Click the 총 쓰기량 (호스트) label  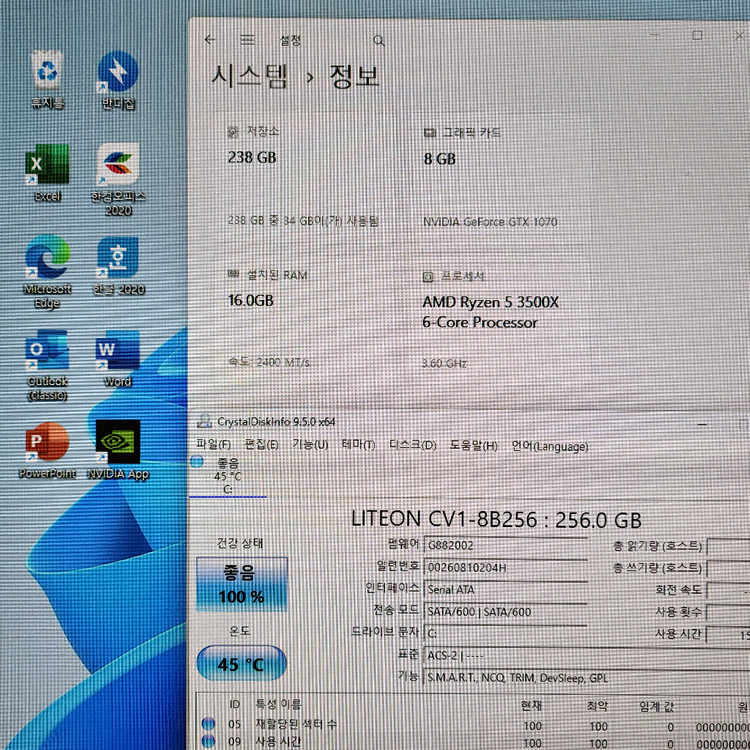[658, 568]
